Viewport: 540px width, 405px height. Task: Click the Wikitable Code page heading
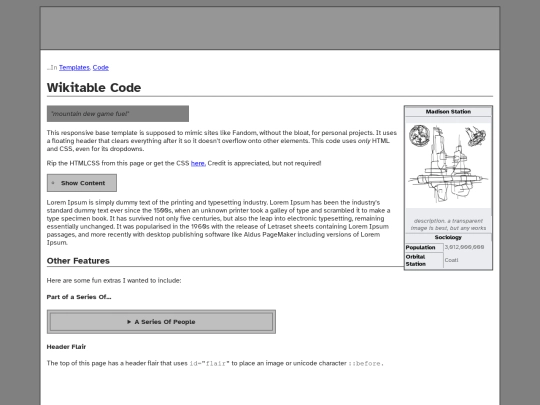[94, 87]
